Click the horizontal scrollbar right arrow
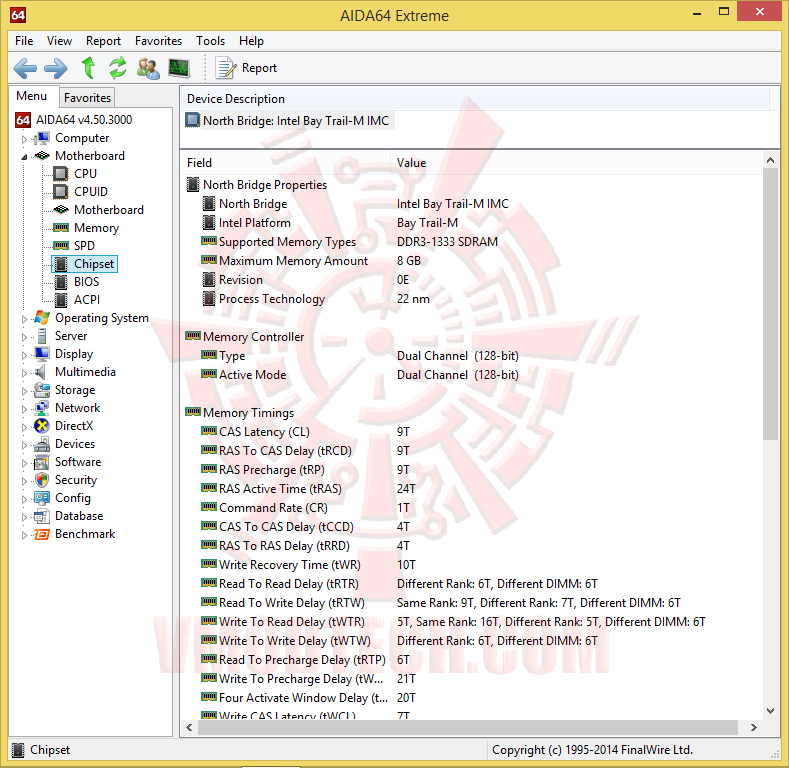Viewport: 789px width, 768px height. [x=753, y=727]
